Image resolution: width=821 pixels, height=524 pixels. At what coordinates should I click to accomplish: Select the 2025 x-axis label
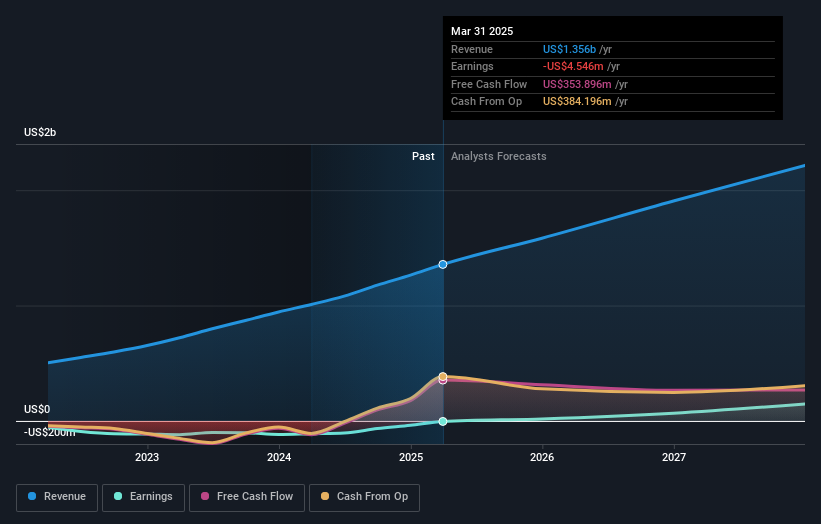pos(411,457)
